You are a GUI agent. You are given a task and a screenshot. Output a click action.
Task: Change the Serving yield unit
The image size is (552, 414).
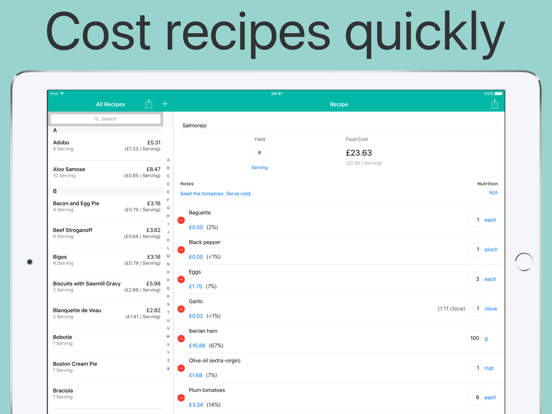pyautogui.click(x=259, y=168)
